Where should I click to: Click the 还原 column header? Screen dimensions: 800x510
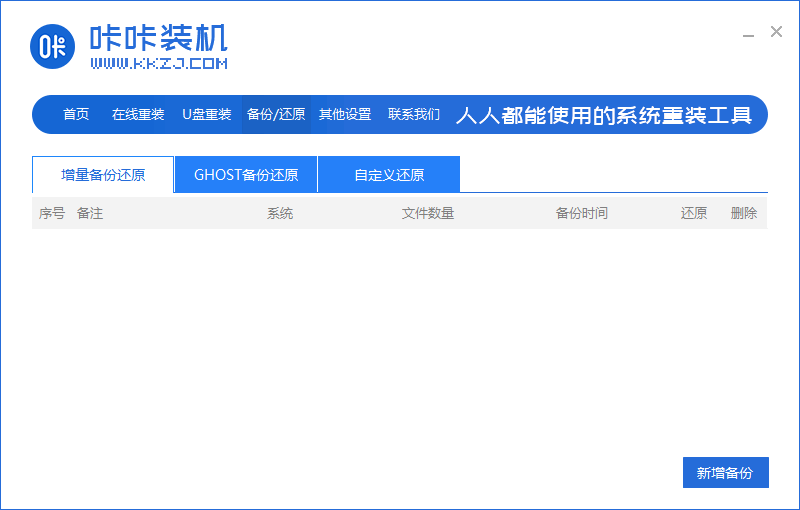pos(694,213)
